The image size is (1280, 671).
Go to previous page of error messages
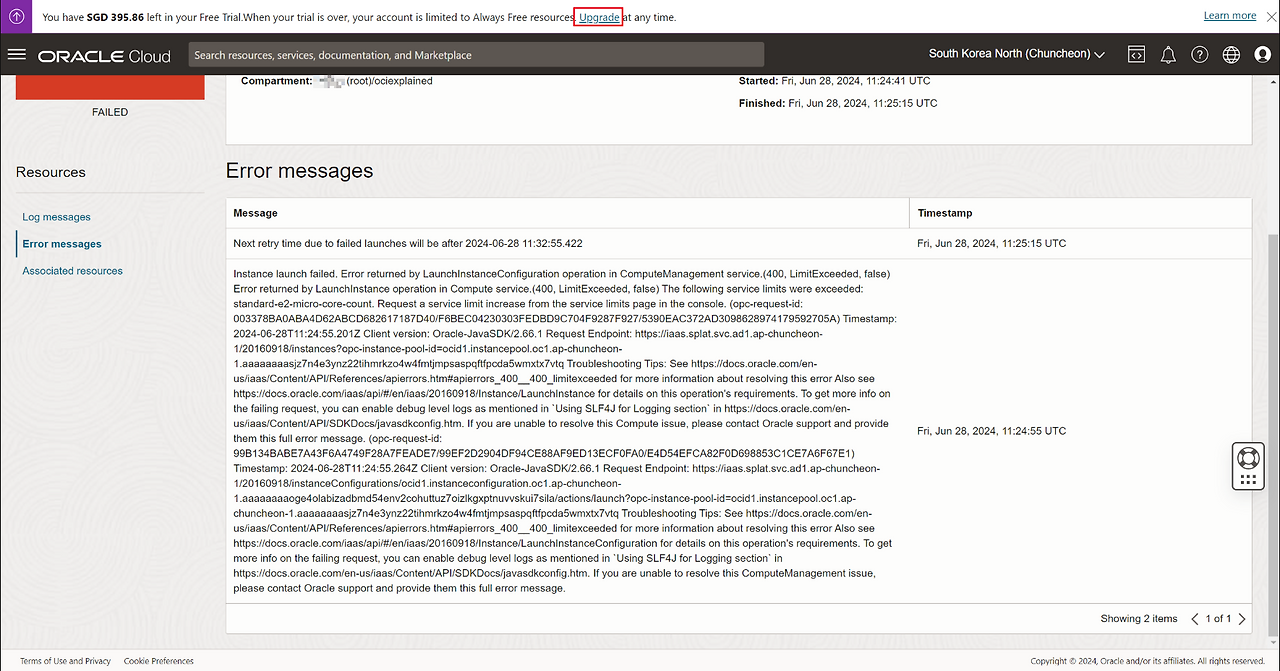click(1195, 619)
